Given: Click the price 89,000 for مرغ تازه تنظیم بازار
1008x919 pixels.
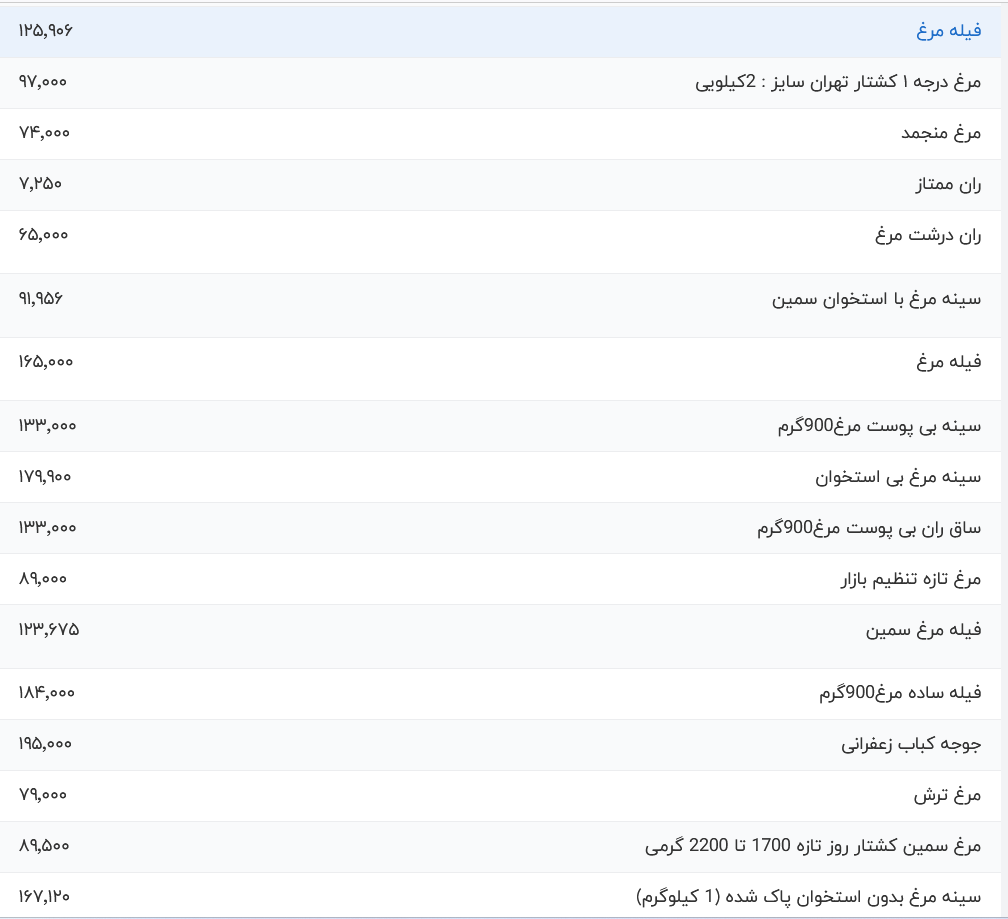Looking at the screenshot, I should coord(42,579).
